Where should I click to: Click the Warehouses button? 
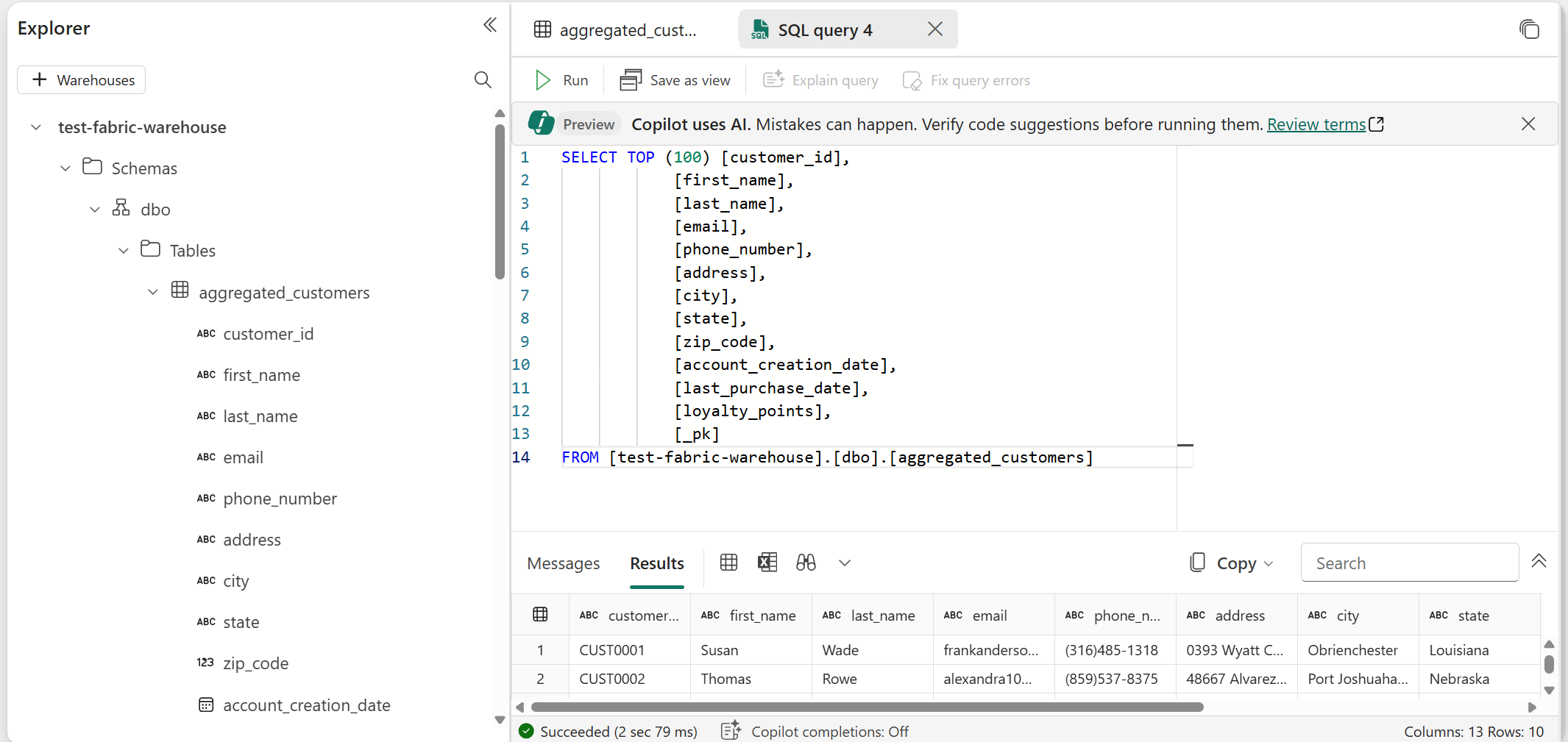[81, 79]
